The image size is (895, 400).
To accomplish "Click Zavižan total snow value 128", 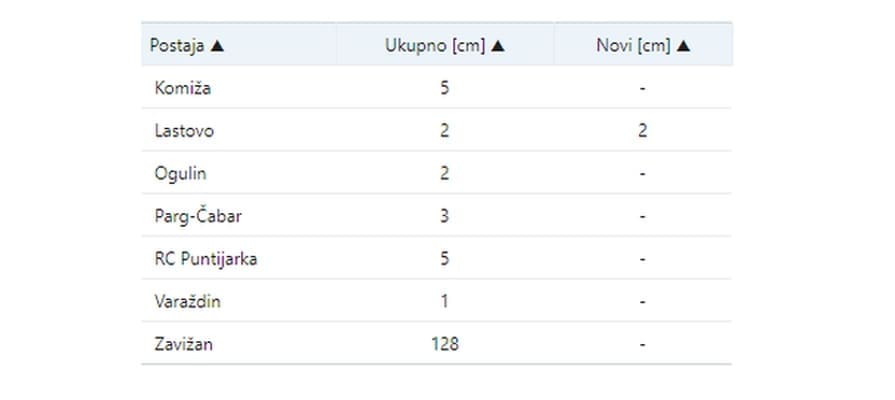I will tap(444, 344).
